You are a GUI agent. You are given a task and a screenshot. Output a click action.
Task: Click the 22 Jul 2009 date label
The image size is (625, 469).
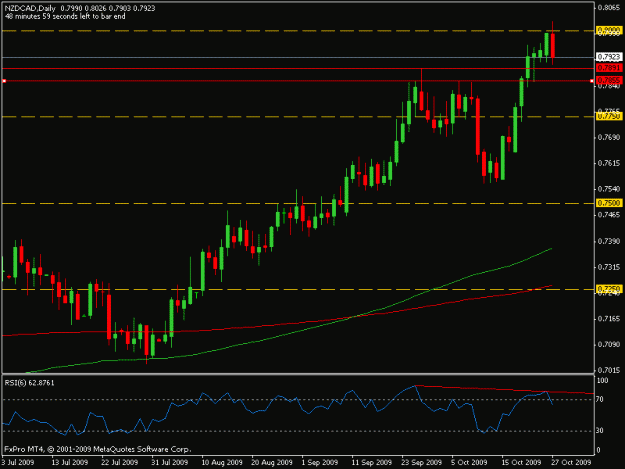coord(120,462)
